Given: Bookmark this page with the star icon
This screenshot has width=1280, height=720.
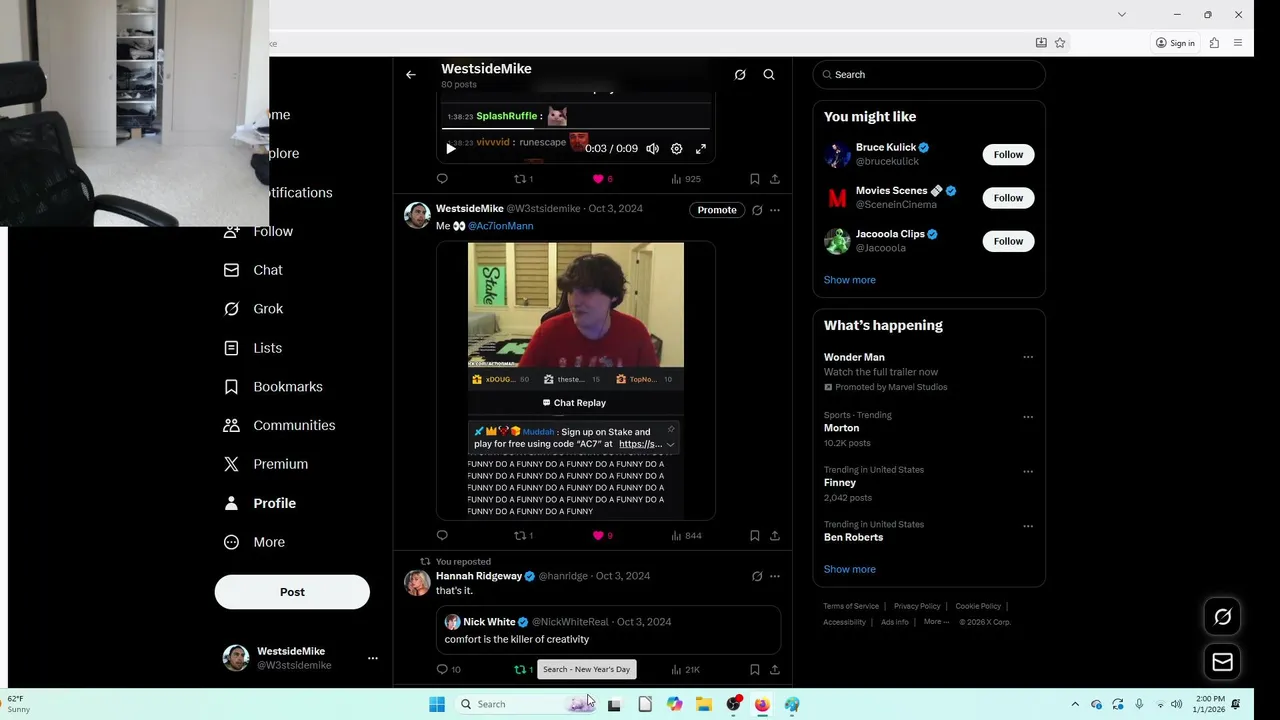Looking at the screenshot, I should point(1060,43).
